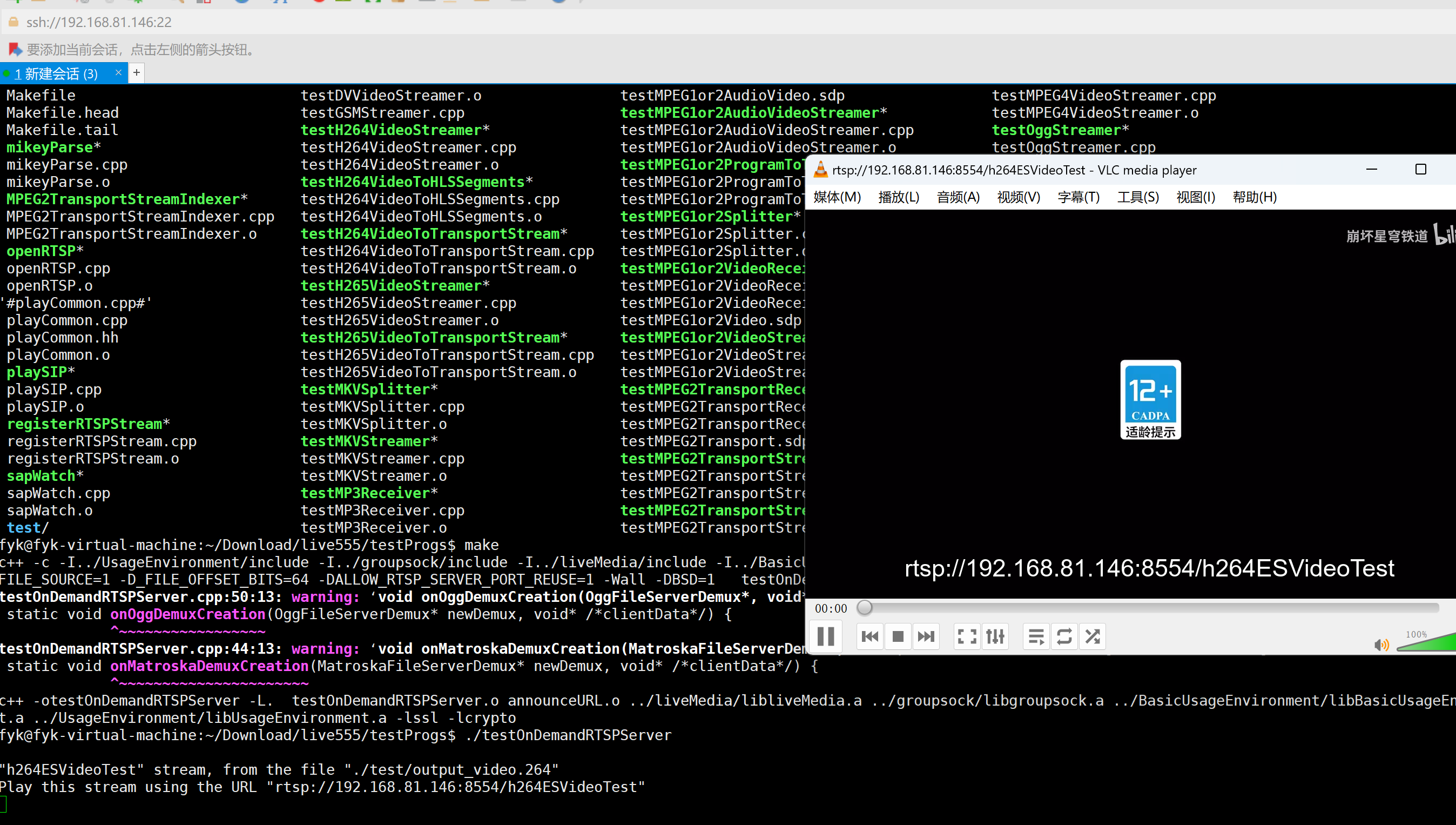
Task: Open the 视频(V) menu in VLC
Action: point(1019,197)
